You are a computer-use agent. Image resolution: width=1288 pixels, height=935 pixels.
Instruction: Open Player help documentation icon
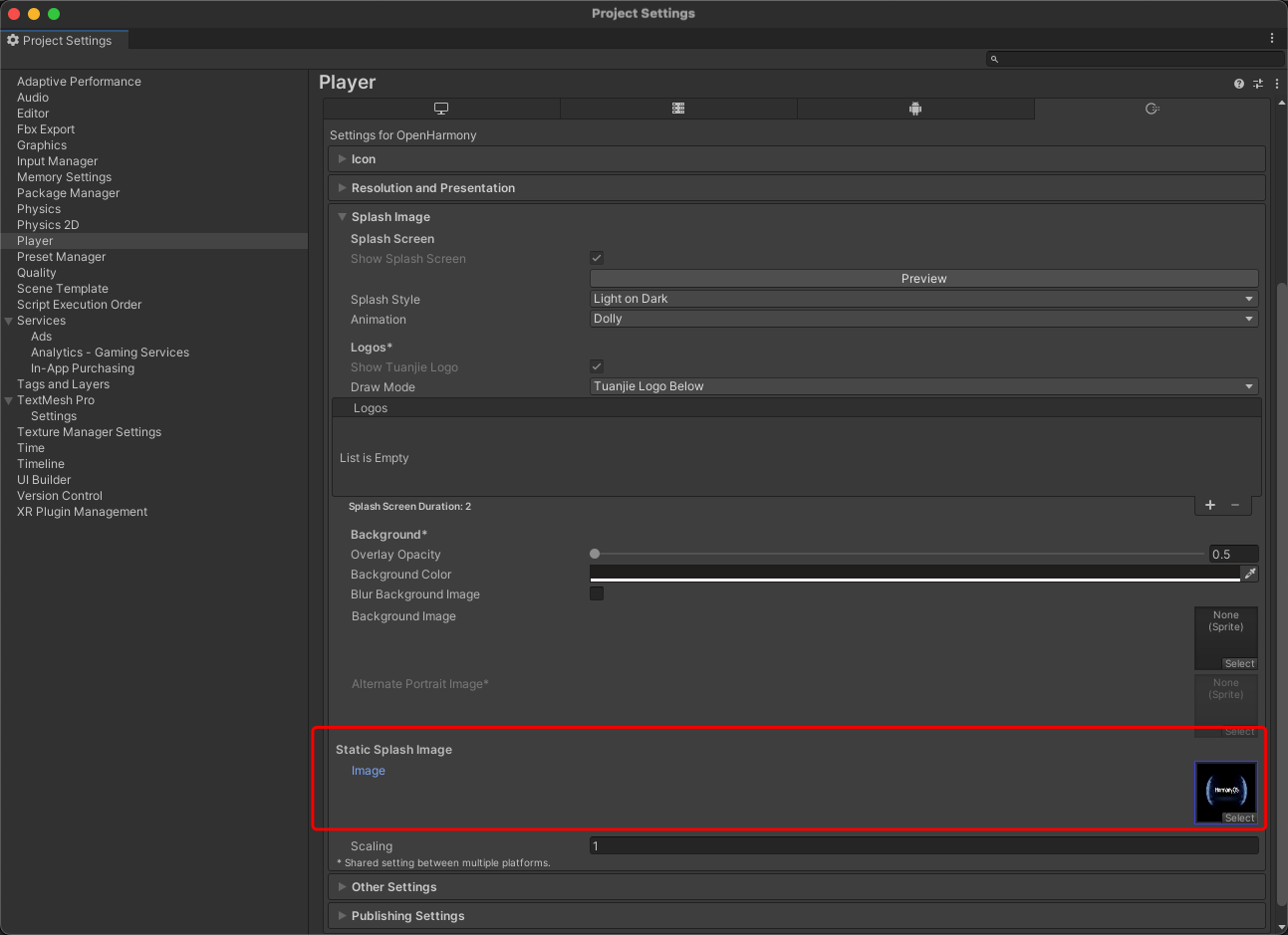(1239, 84)
